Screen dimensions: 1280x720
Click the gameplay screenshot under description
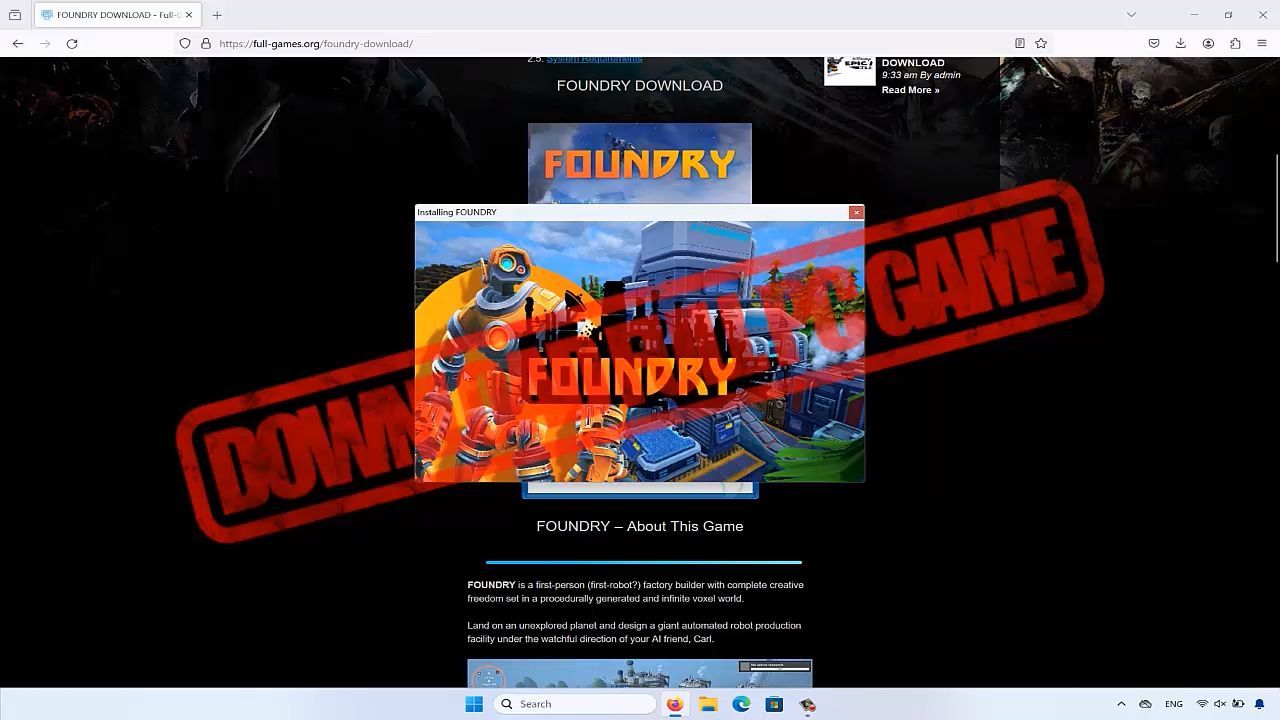click(640, 673)
